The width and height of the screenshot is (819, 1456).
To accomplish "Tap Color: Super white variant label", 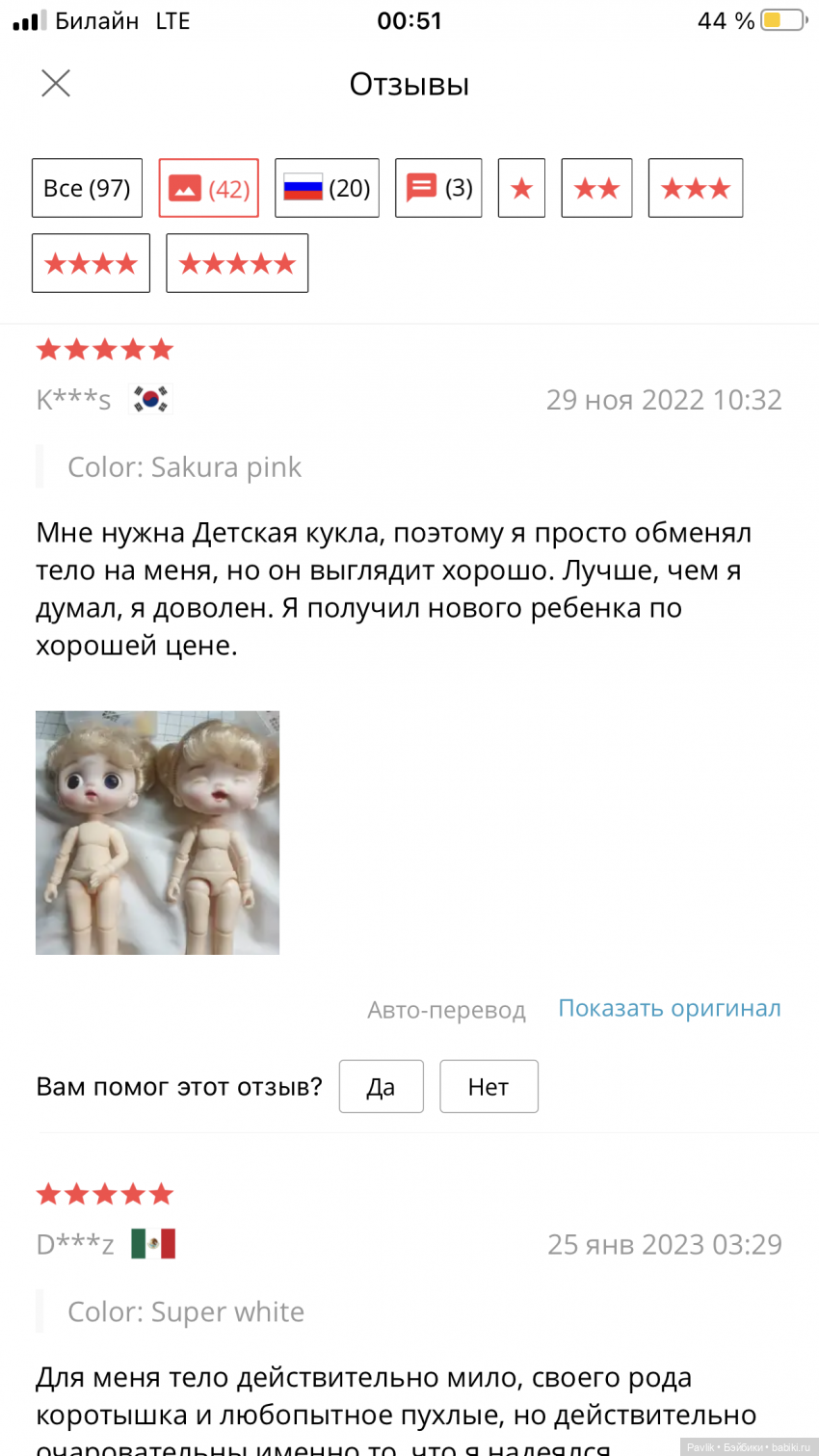I will point(186,1312).
